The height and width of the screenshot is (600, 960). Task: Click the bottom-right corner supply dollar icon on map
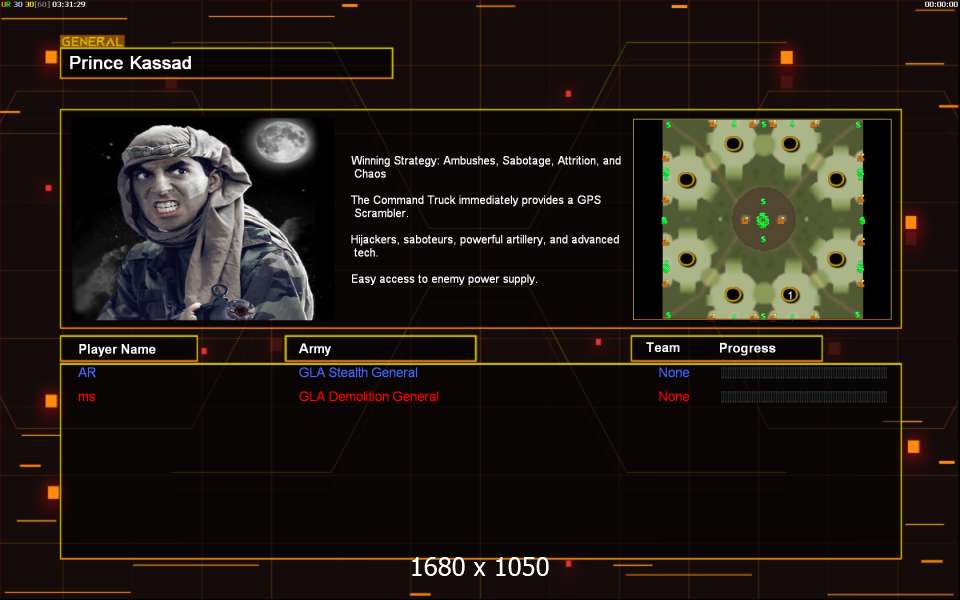click(858, 315)
